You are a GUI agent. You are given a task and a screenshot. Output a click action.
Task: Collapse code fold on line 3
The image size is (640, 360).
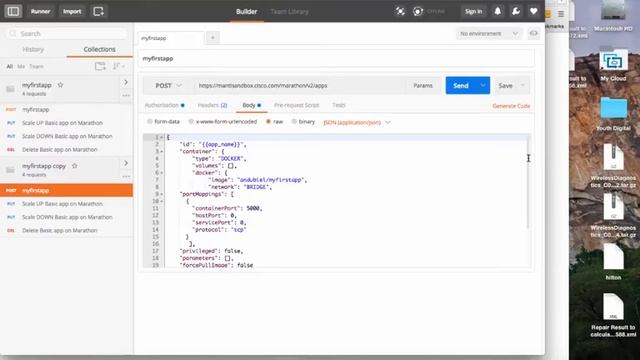coord(162,151)
